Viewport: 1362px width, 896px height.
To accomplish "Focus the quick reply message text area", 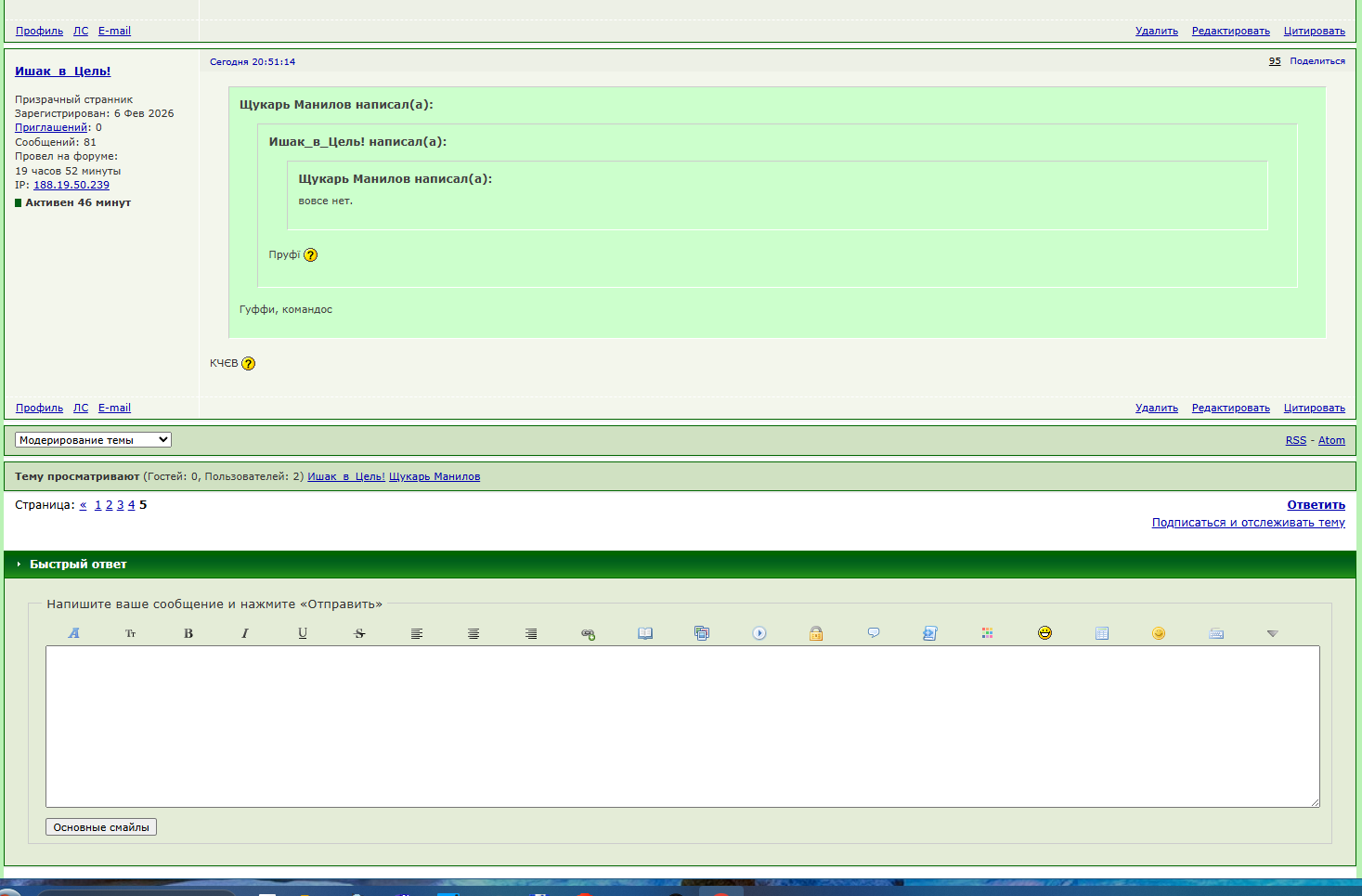I will [682, 726].
